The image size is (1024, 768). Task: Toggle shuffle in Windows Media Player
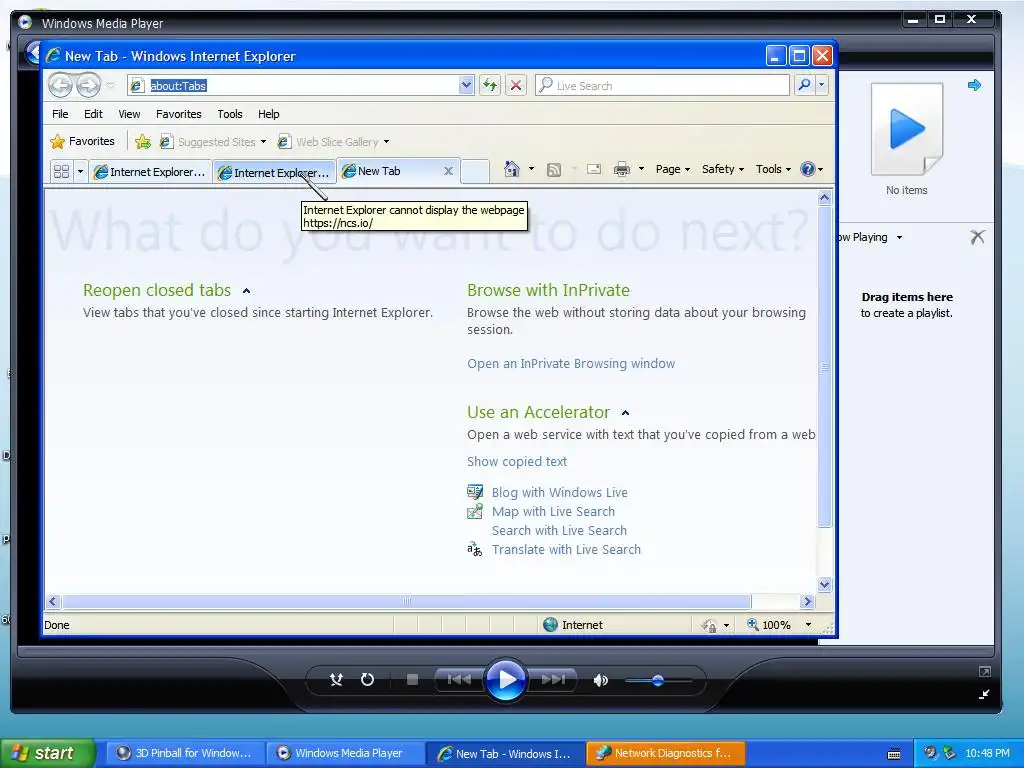pos(336,680)
